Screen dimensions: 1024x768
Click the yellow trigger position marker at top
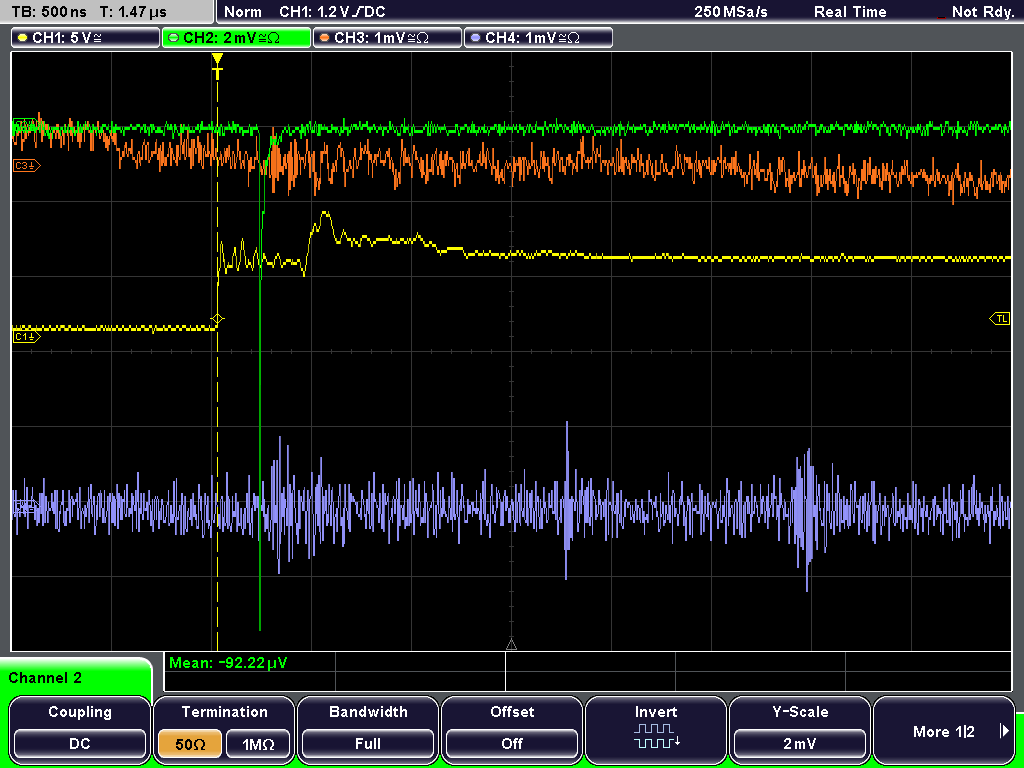click(x=217, y=65)
